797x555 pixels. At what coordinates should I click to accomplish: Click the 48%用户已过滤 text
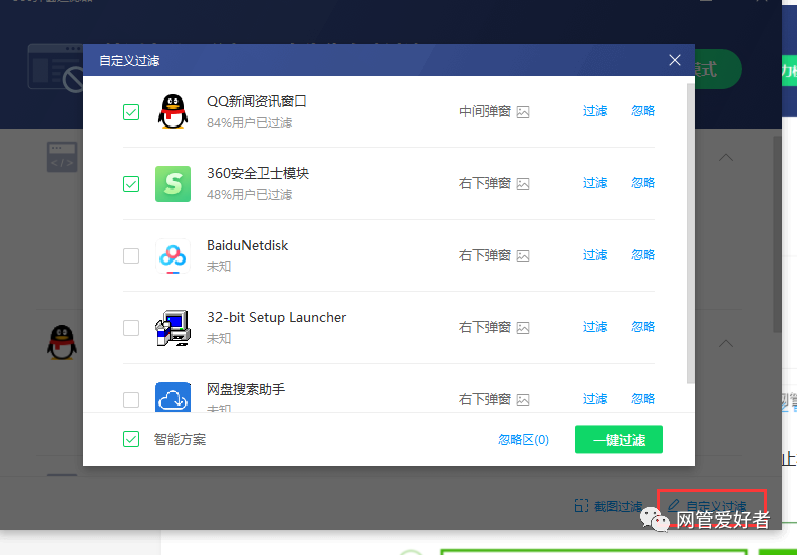coord(250,195)
